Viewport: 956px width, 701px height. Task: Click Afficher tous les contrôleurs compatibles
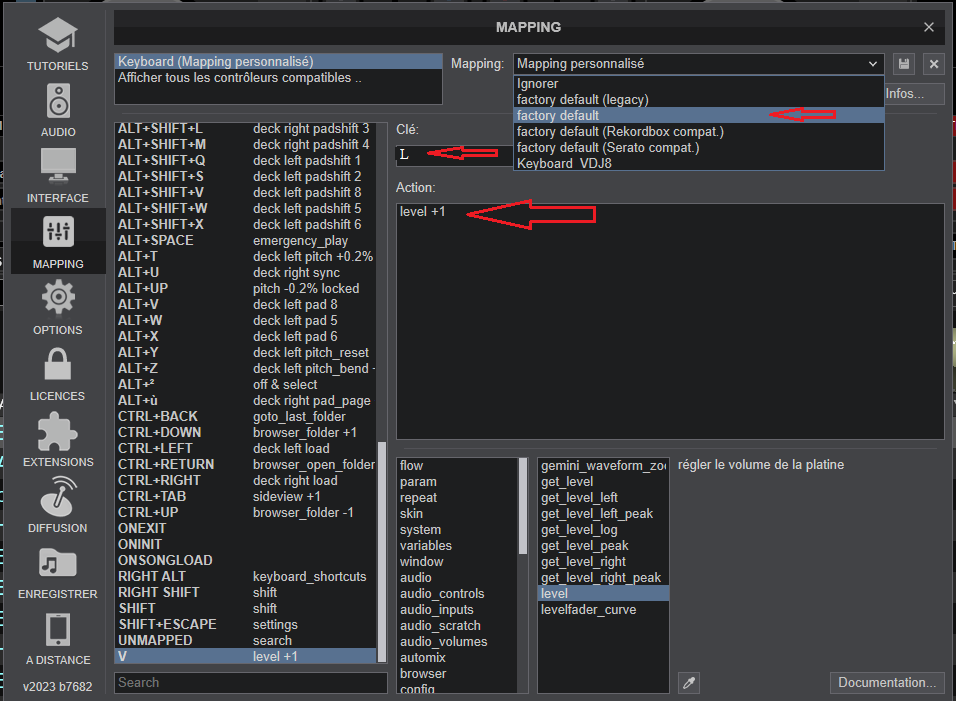point(278,78)
